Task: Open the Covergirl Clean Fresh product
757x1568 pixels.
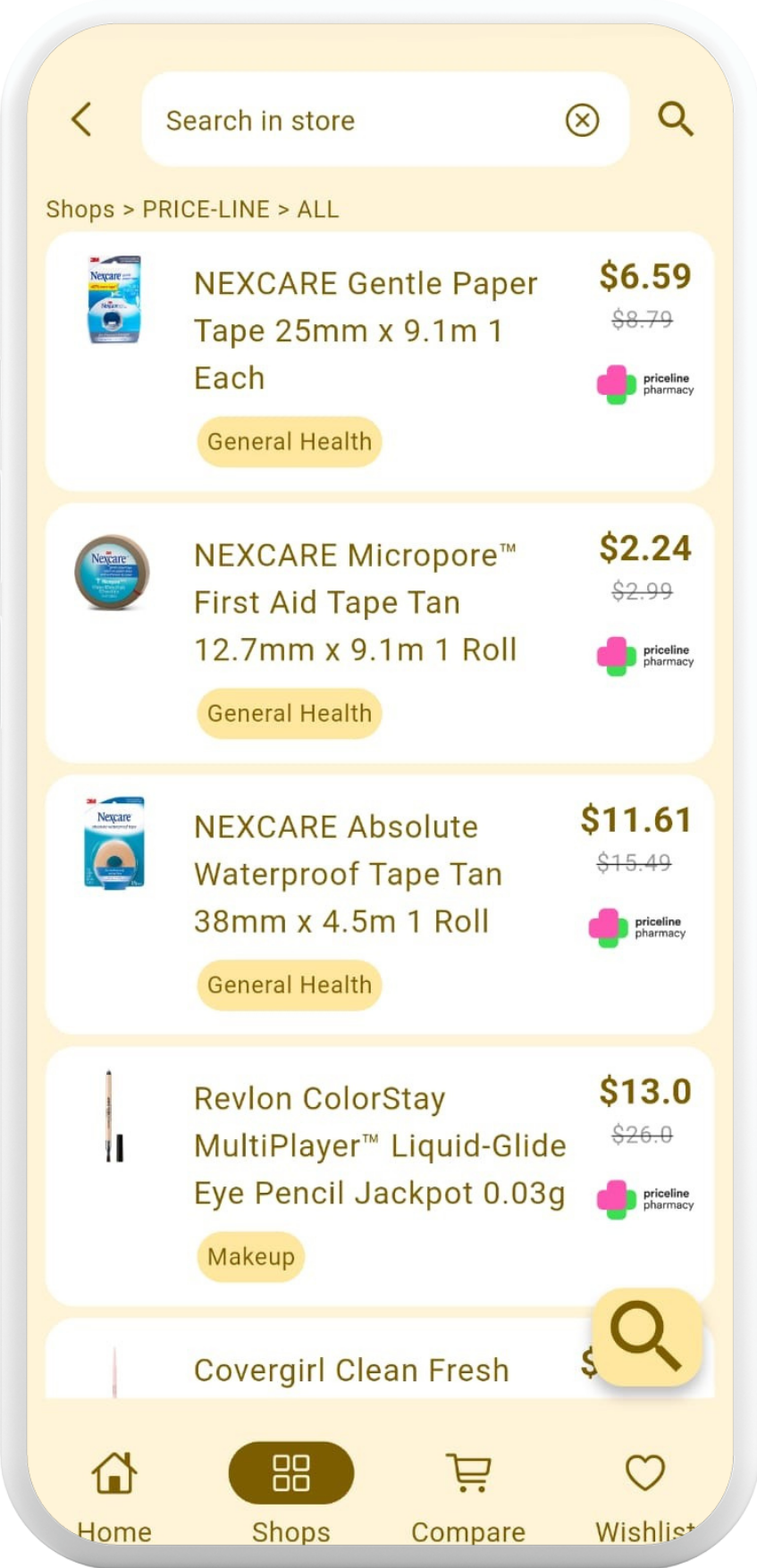Action: 351,1371
